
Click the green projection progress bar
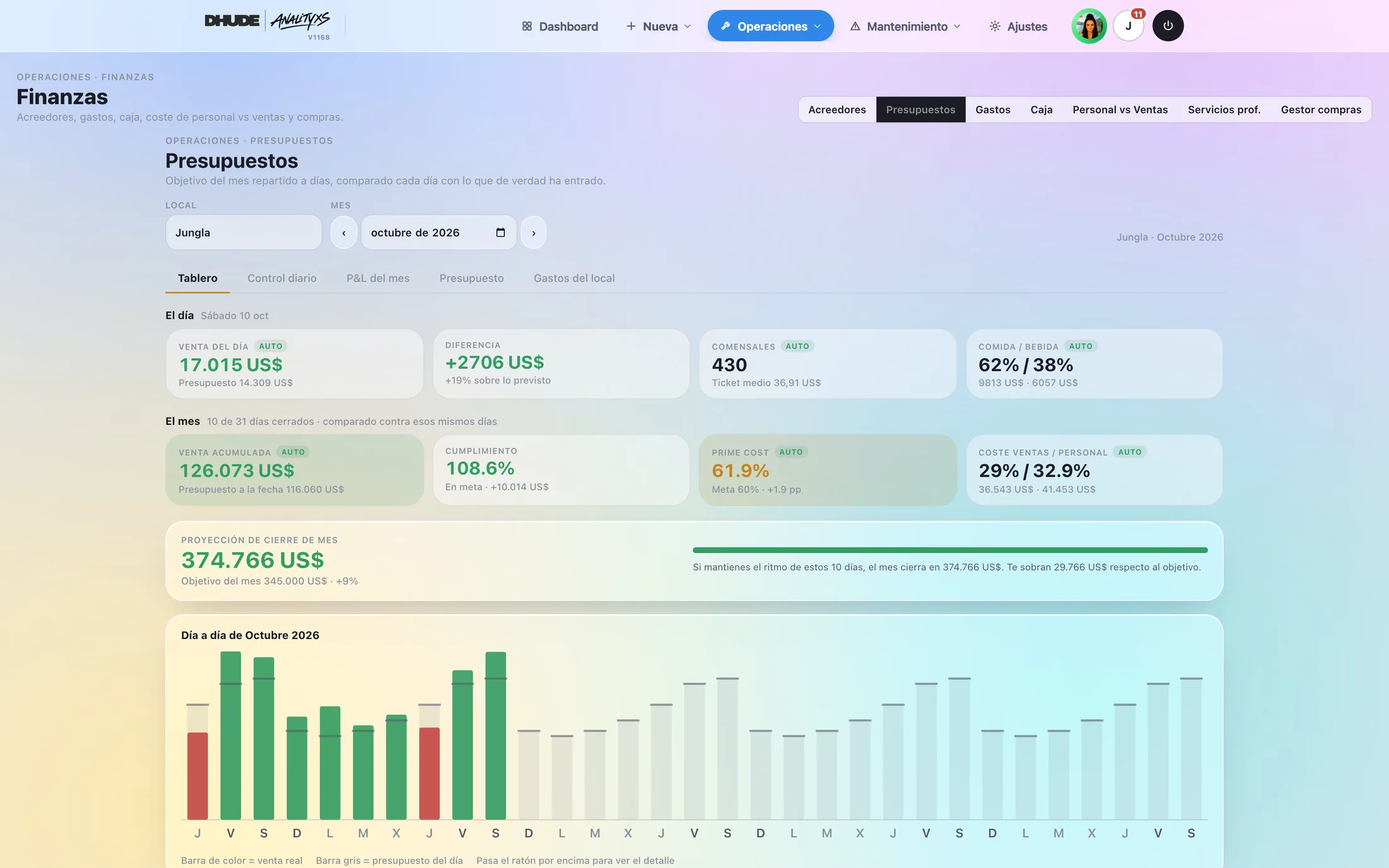[950, 550]
